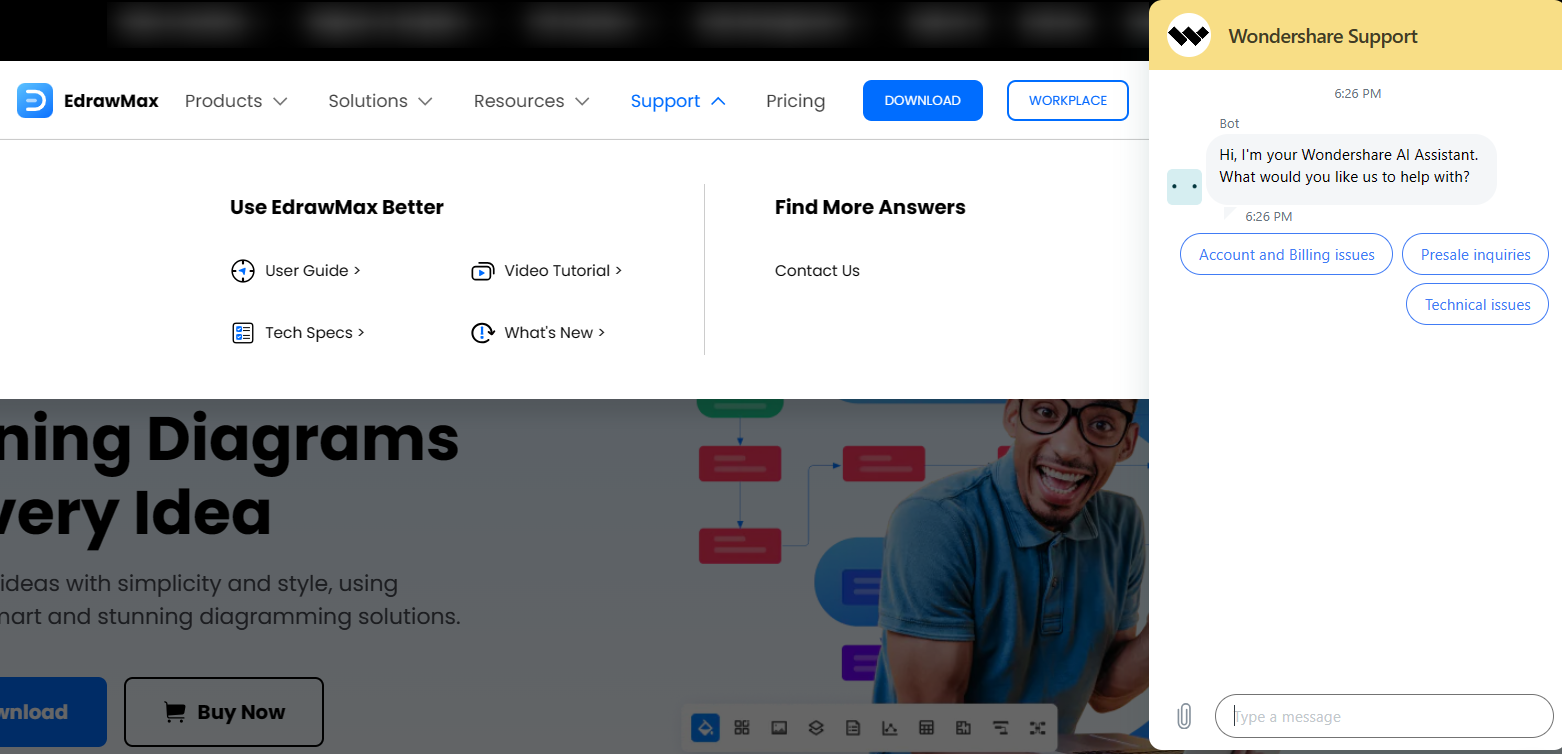
Task: Click the Buy Now button
Action: click(224, 712)
